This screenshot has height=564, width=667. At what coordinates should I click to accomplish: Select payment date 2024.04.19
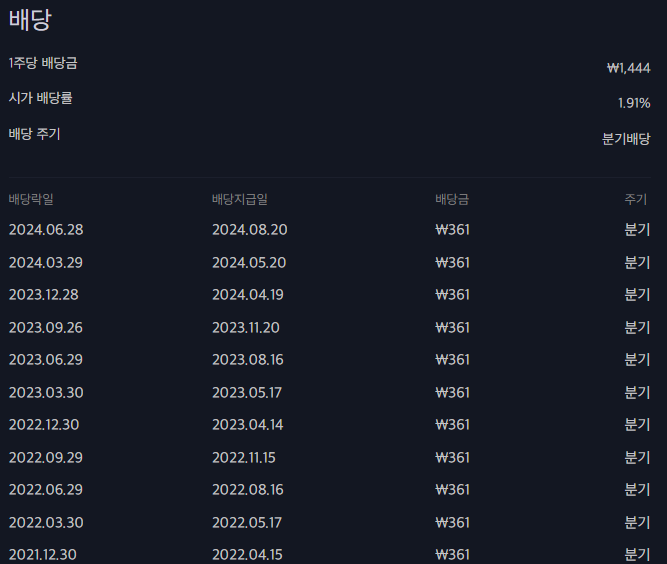pos(248,295)
